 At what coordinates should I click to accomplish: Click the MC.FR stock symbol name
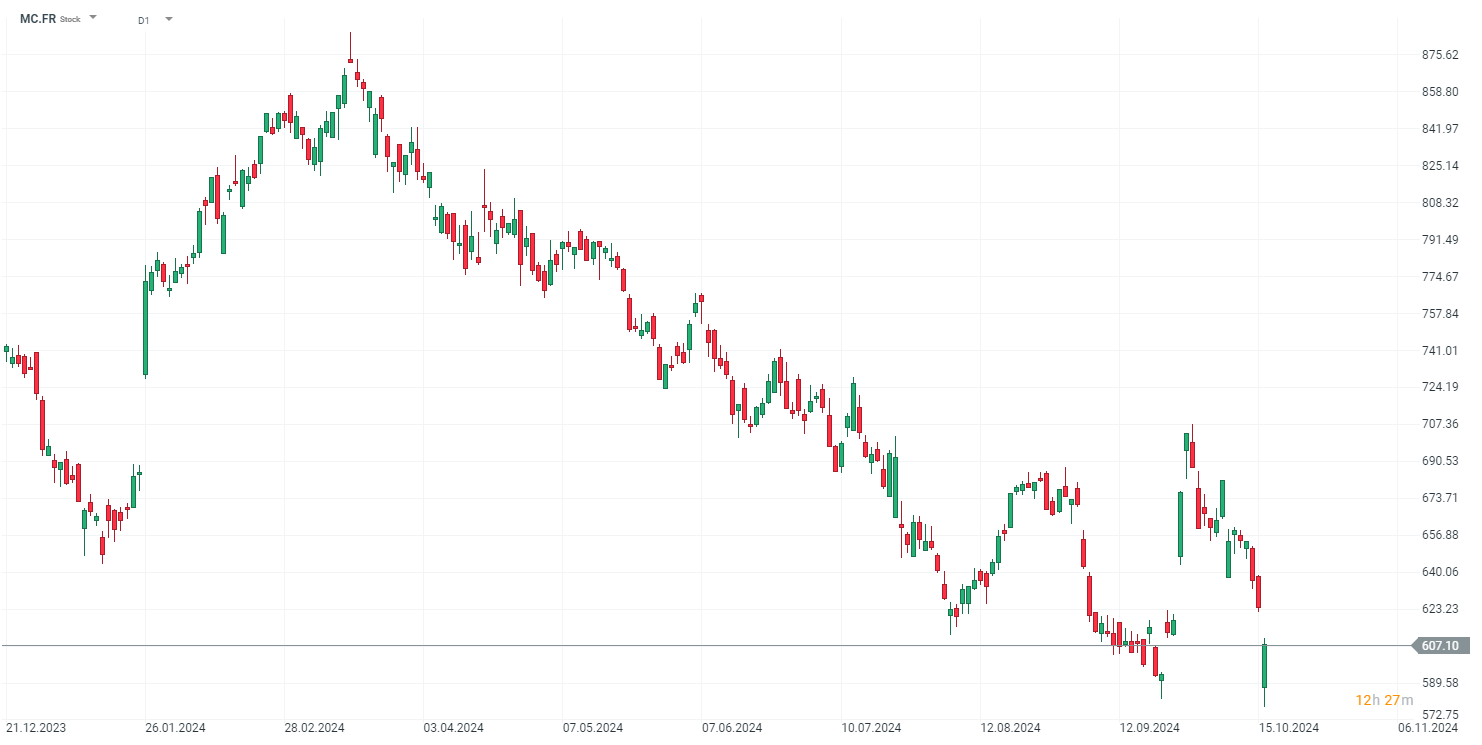coord(38,18)
